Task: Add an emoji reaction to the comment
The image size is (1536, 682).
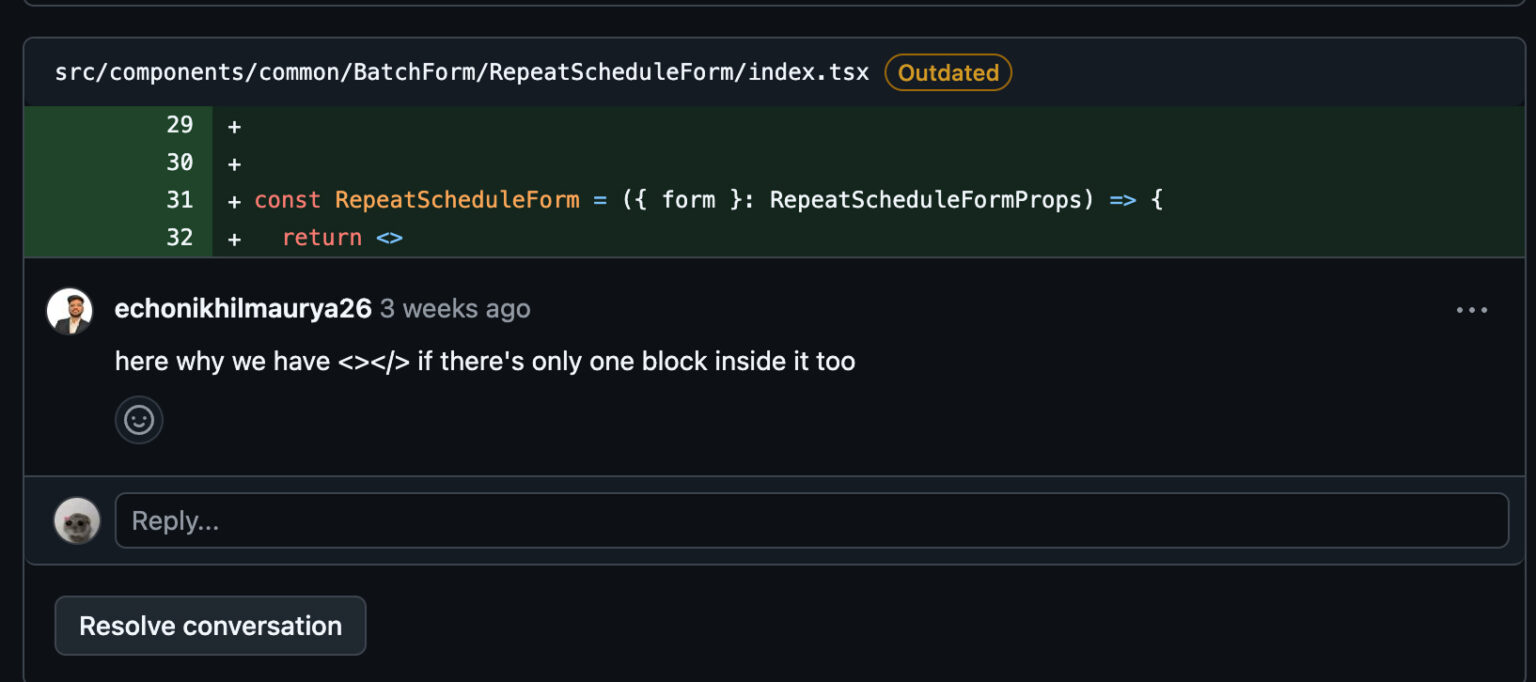Action: (x=139, y=420)
